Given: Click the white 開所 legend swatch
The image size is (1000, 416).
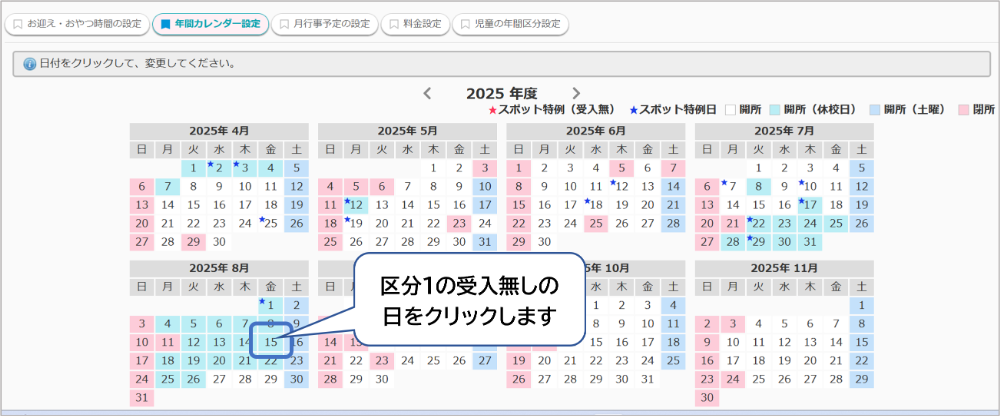Looking at the screenshot, I should (x=730, y=109).
